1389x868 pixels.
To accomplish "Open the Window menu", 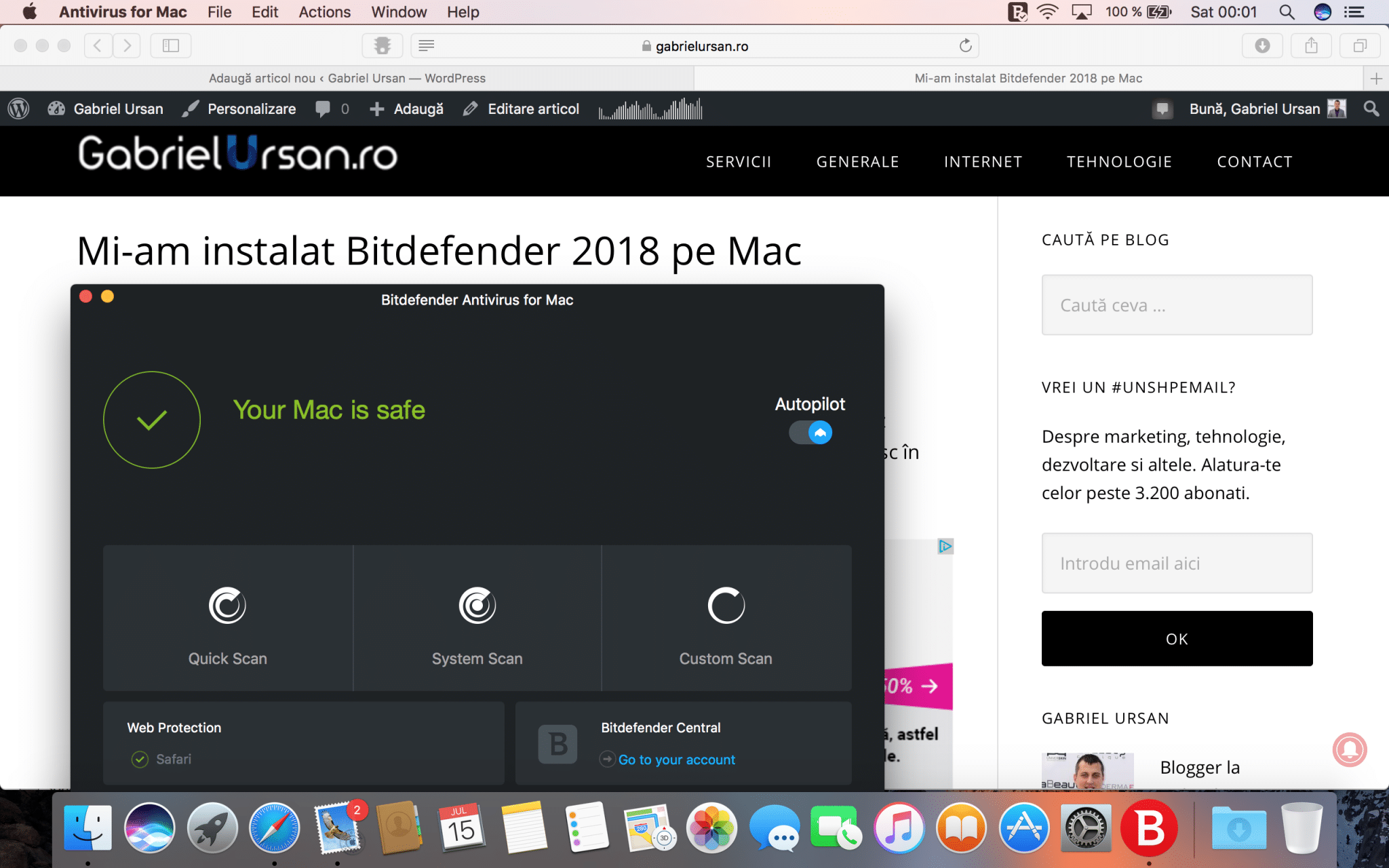I will 399,12.
